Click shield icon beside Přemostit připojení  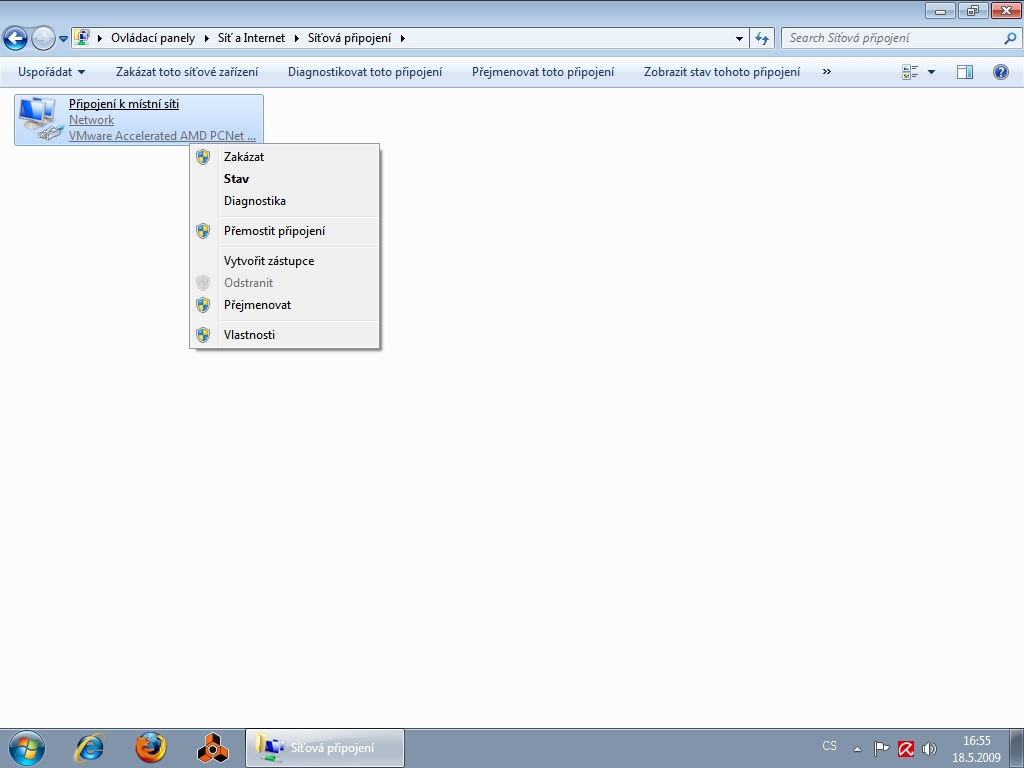[x=203, y=231]
